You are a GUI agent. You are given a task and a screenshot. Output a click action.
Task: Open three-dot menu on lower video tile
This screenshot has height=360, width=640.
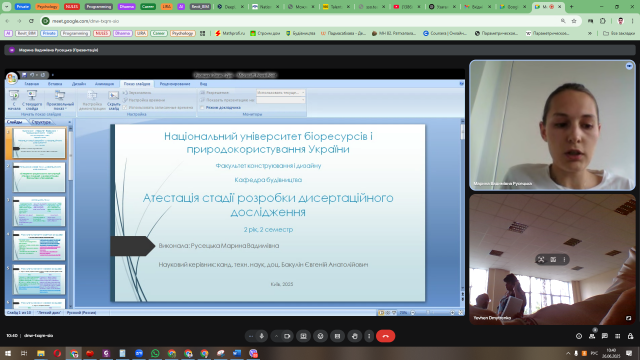tap(564, 259)
